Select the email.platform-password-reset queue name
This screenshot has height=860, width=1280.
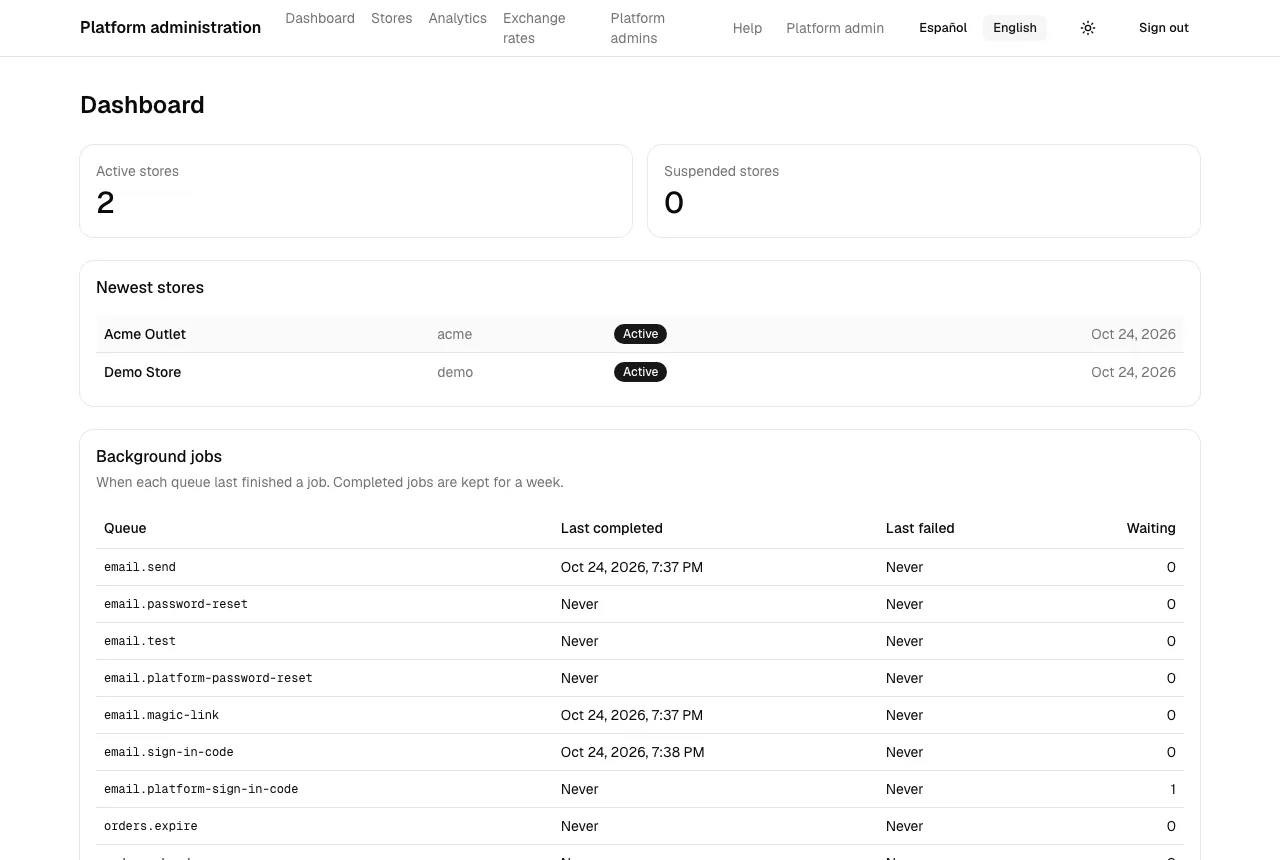tap(208, 678)
